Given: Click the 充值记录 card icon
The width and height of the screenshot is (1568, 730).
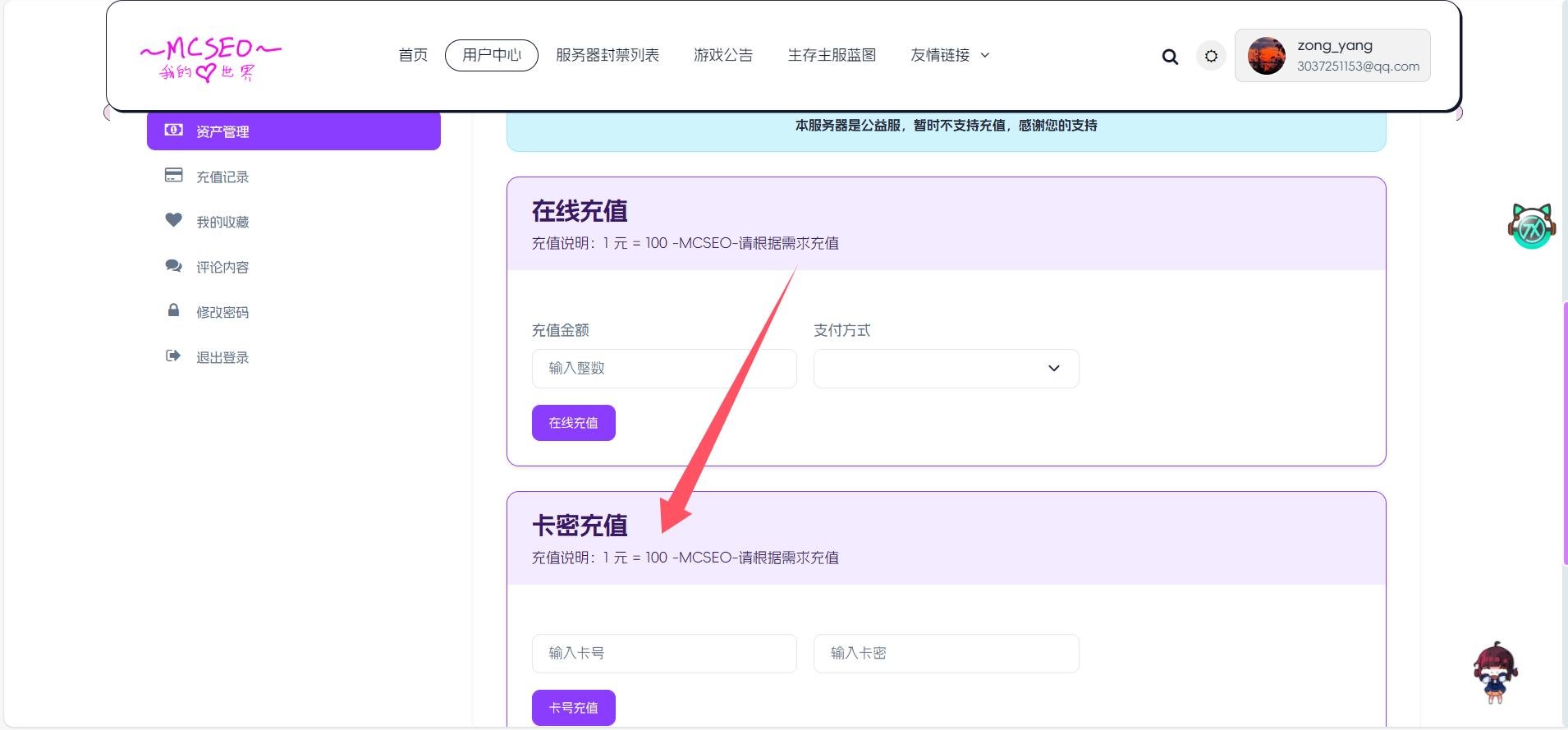Looking at the screenshot, I should pos(173,175).
